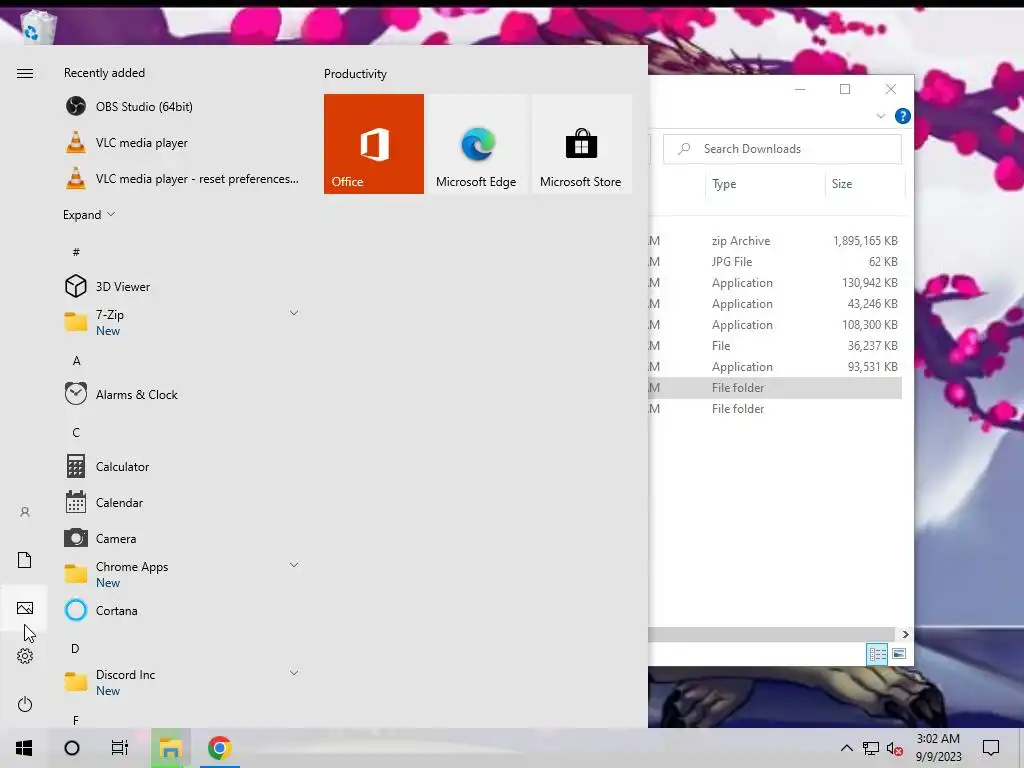
Task: Select the last File folder row
Action: pos(775,408)
